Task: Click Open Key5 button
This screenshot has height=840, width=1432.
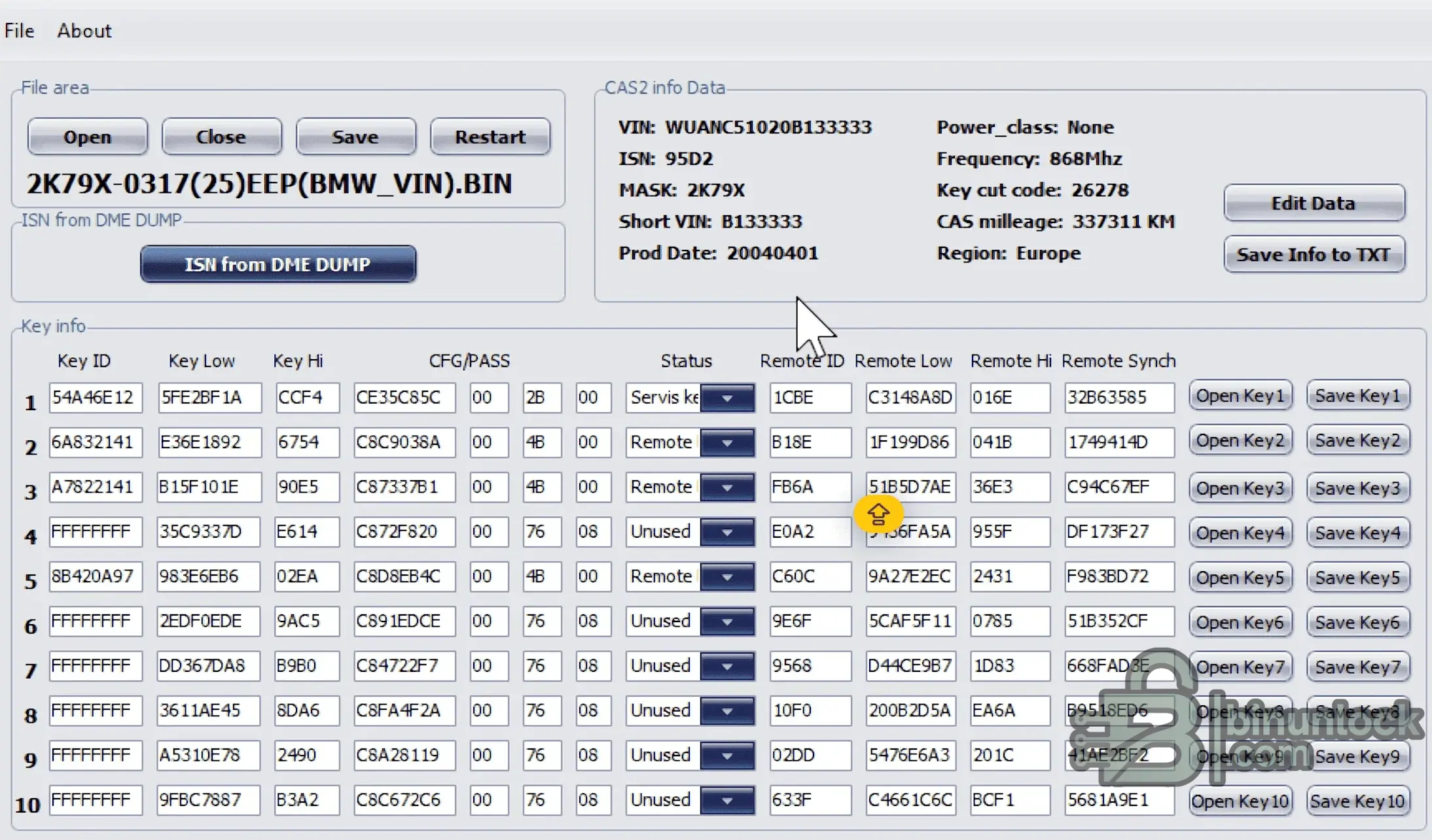Action: (x=1240, y=578)
